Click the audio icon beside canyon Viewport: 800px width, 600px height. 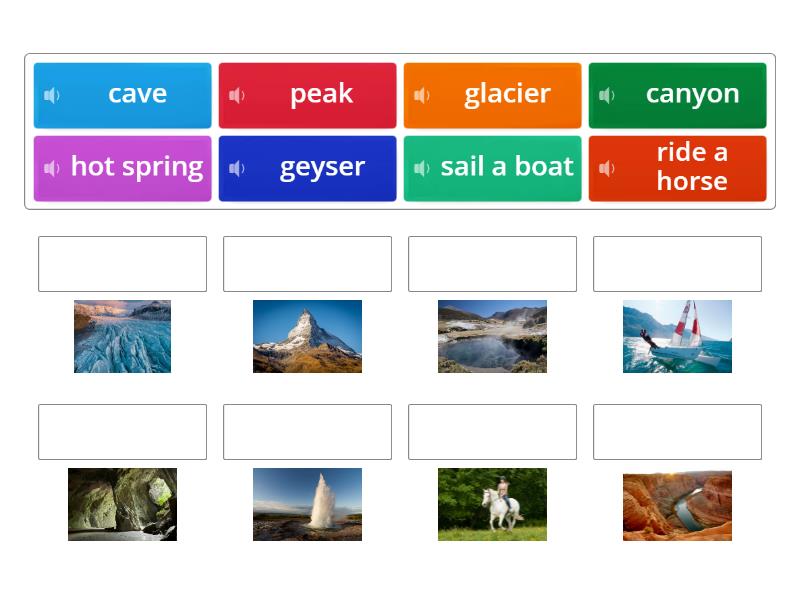[606, 95]
